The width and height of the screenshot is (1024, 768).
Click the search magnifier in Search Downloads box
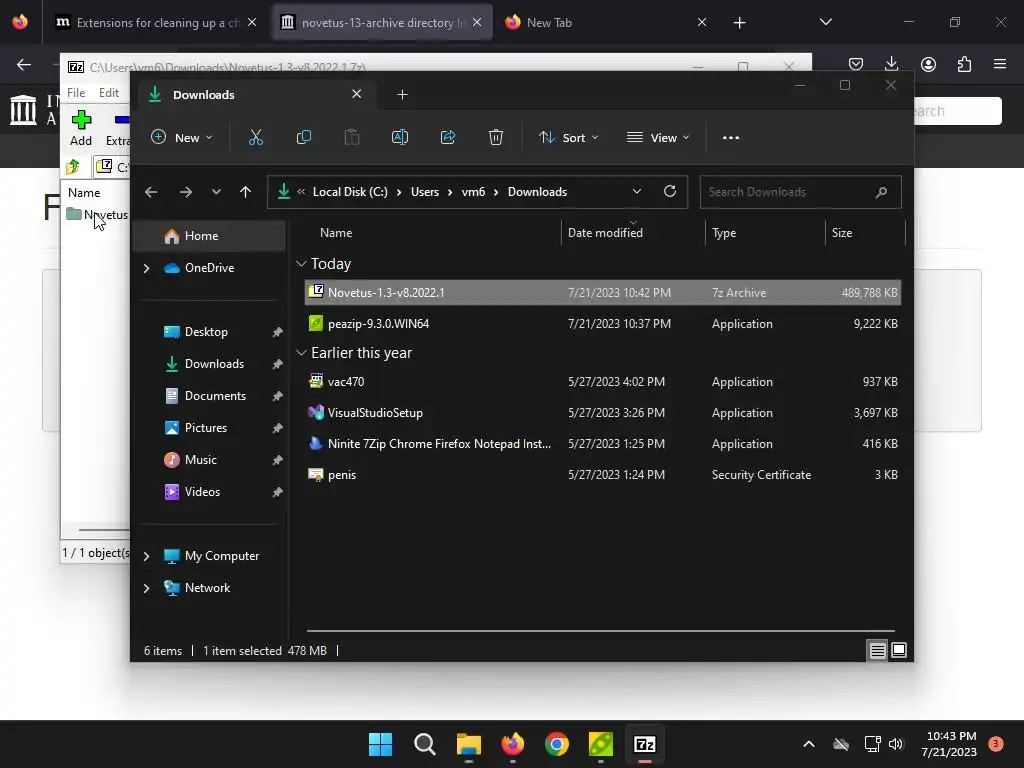coord(881,192)
